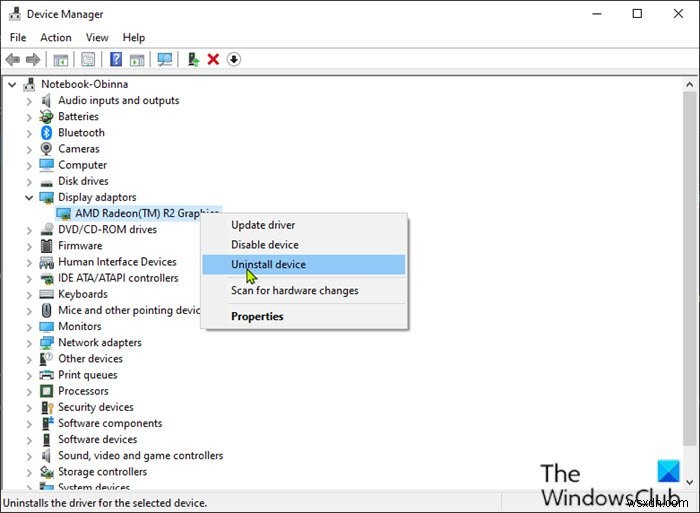The width and height of the screenshot is (700, 513).
Task: Click the scrollbar up arrow
Action: (690, 84)
